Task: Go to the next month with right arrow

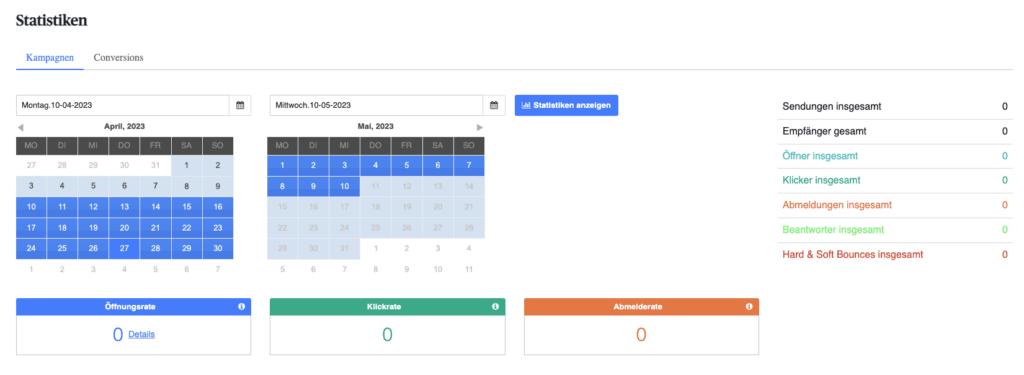Action: click(x=480, y=127)
